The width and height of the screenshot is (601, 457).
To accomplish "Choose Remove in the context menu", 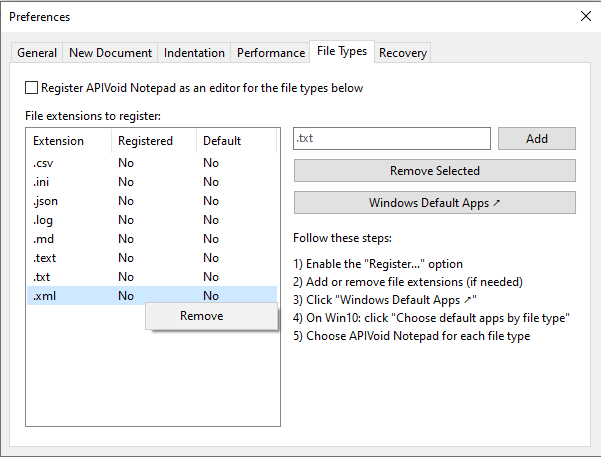I will (212, 316).
